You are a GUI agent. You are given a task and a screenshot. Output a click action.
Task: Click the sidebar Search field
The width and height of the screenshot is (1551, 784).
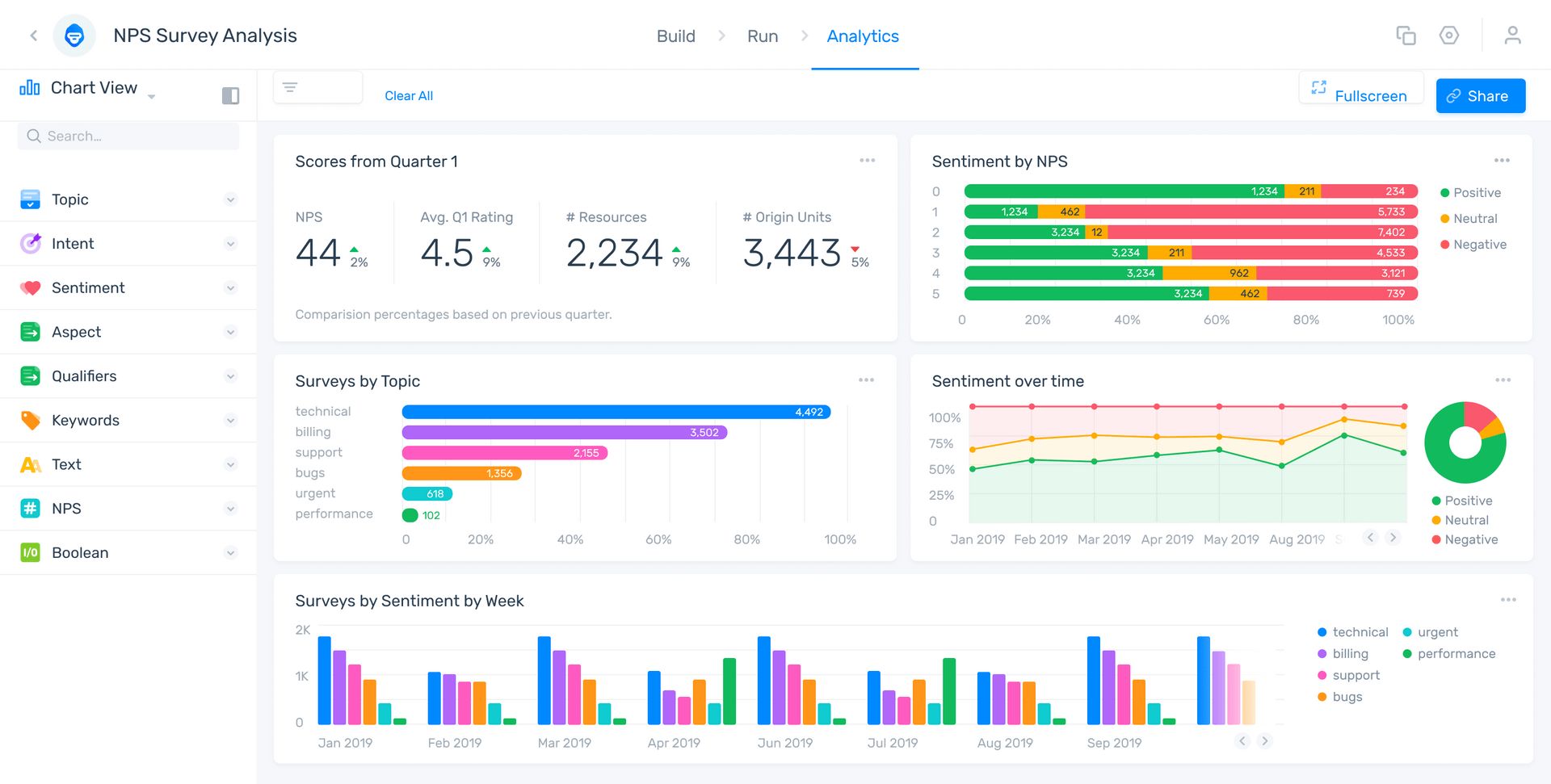coord(129,136)
